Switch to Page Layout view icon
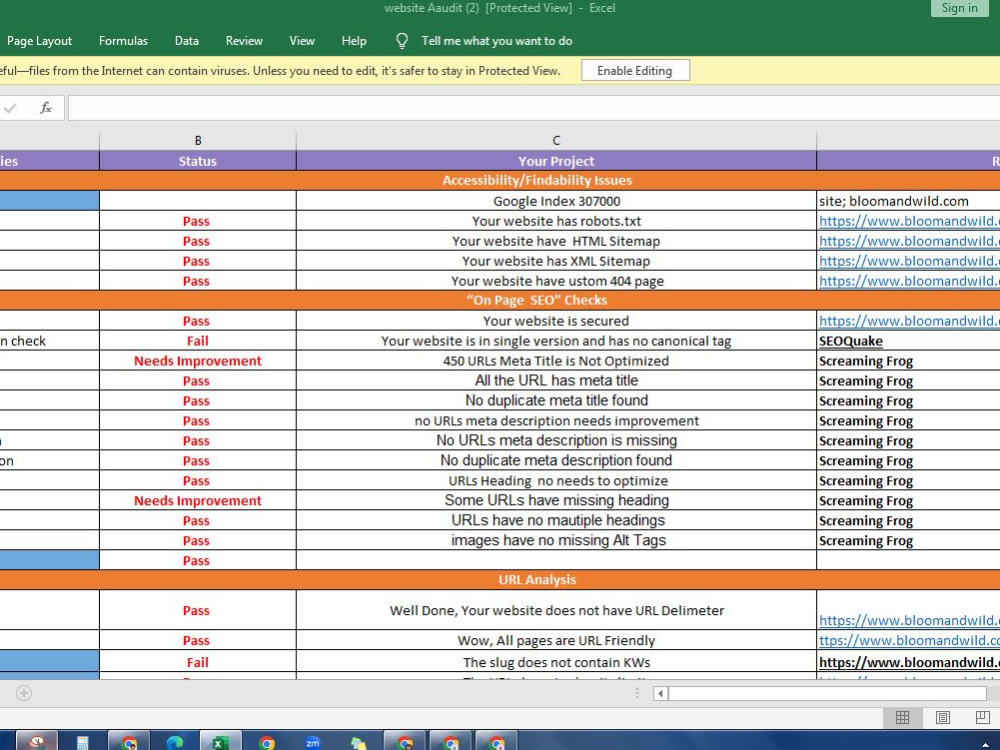1000x750 pixels. pyautogui.click(x=943, y=717)
